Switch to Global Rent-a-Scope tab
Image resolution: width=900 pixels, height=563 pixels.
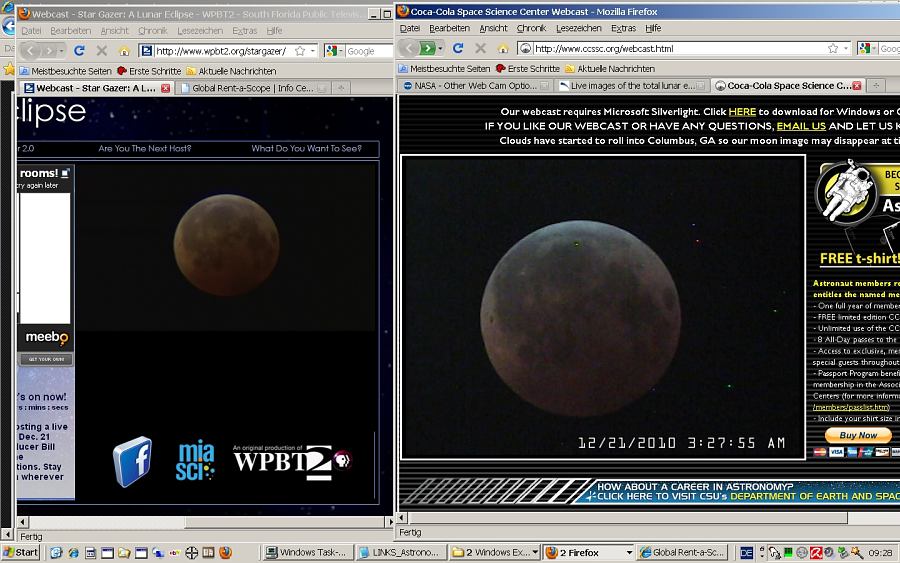coord(253,88)
